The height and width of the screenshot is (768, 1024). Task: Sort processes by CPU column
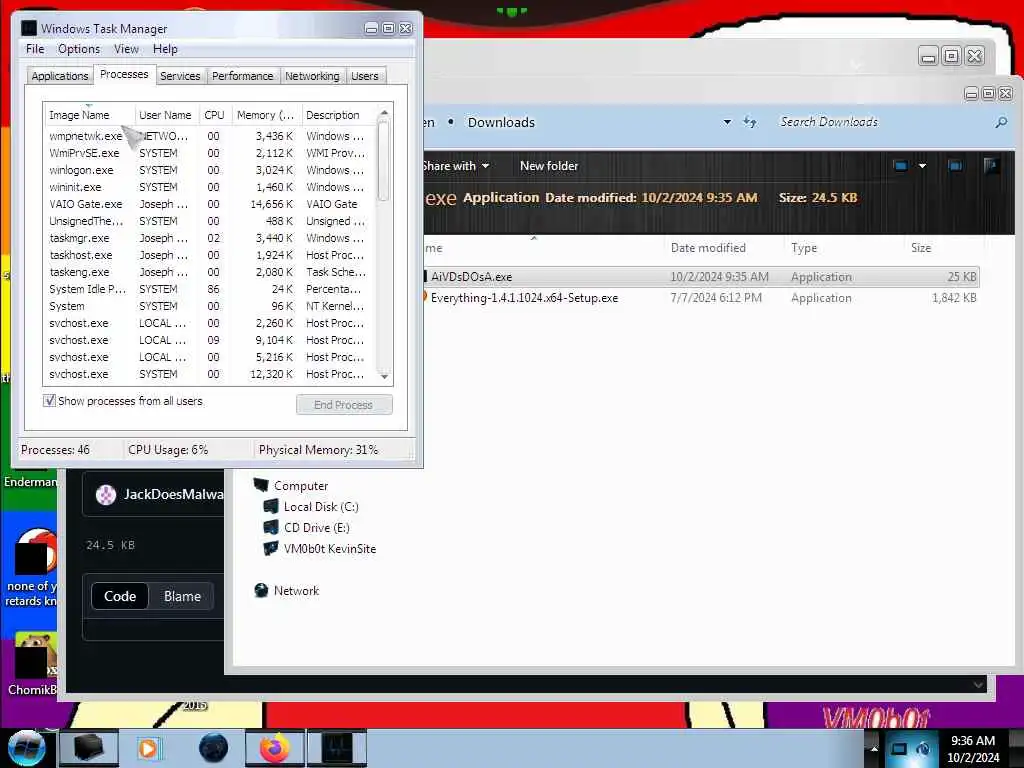214,115
